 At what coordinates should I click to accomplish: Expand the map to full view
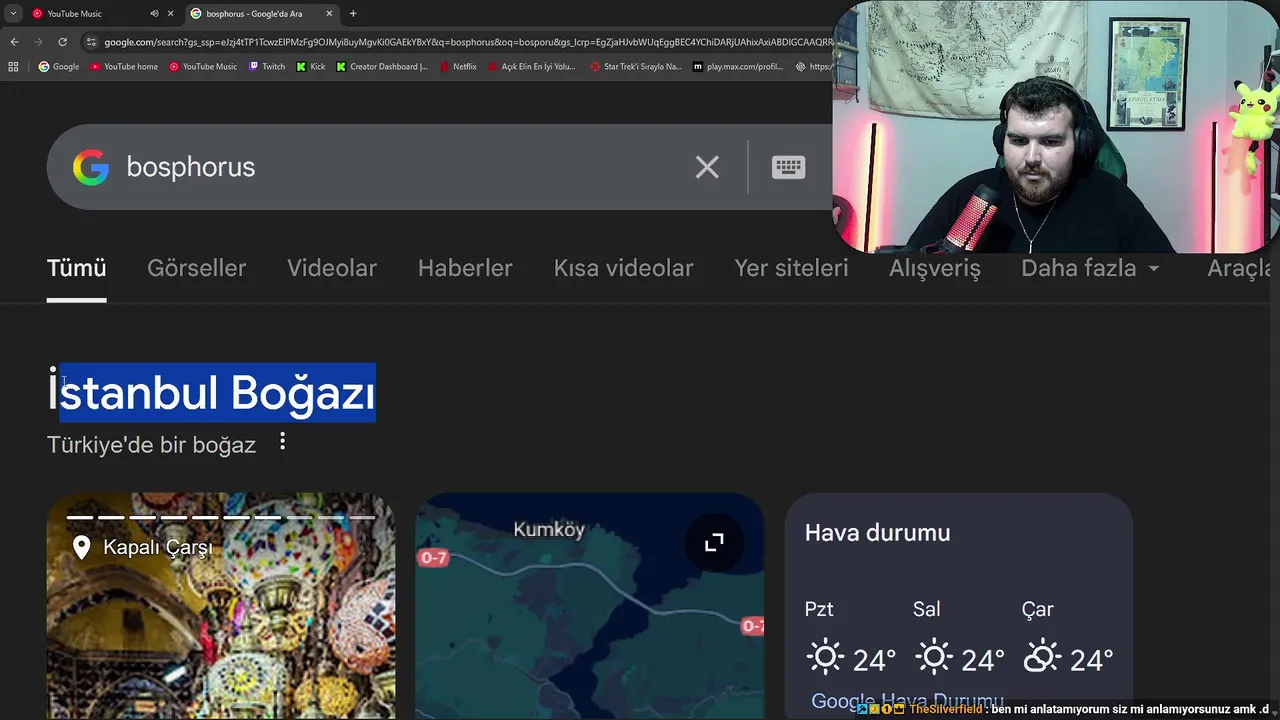tap(714, 542)
